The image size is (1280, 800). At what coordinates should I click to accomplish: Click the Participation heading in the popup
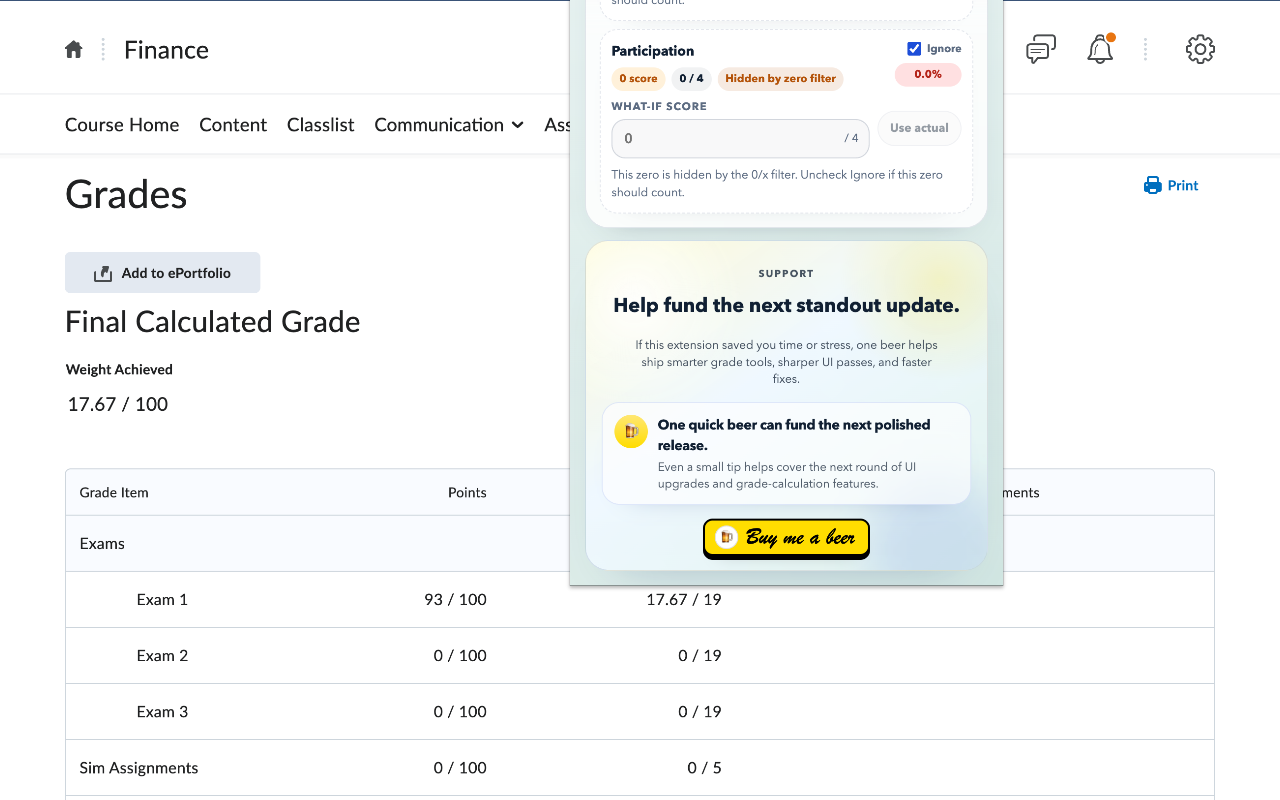point(653,51)
